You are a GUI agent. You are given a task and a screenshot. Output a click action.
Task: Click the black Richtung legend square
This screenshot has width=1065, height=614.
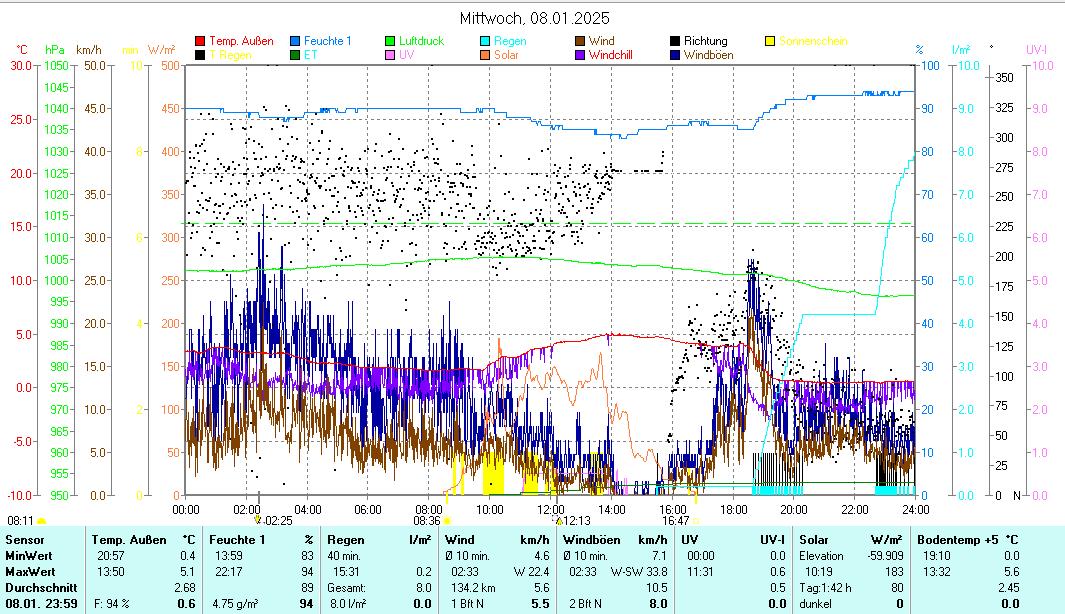pyautogui.click(x=675, y=42)
